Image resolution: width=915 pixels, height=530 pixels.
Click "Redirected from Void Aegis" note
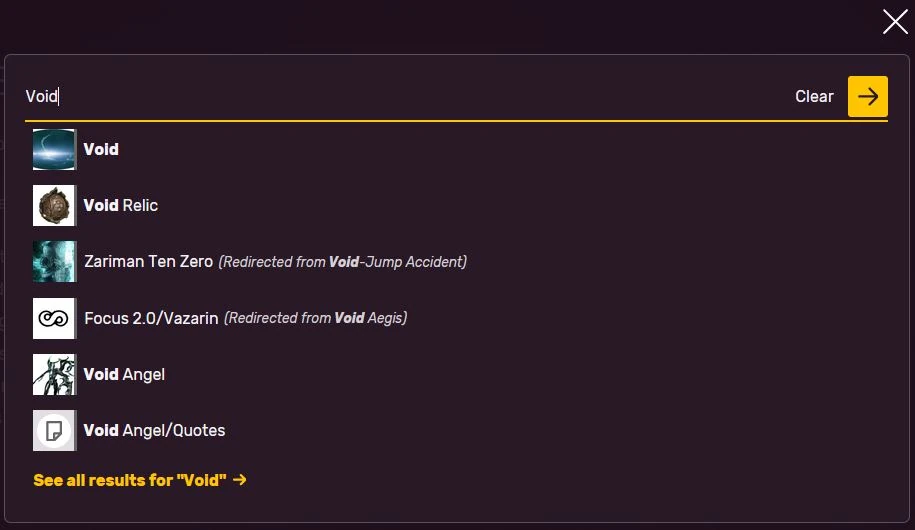[315, 318]
